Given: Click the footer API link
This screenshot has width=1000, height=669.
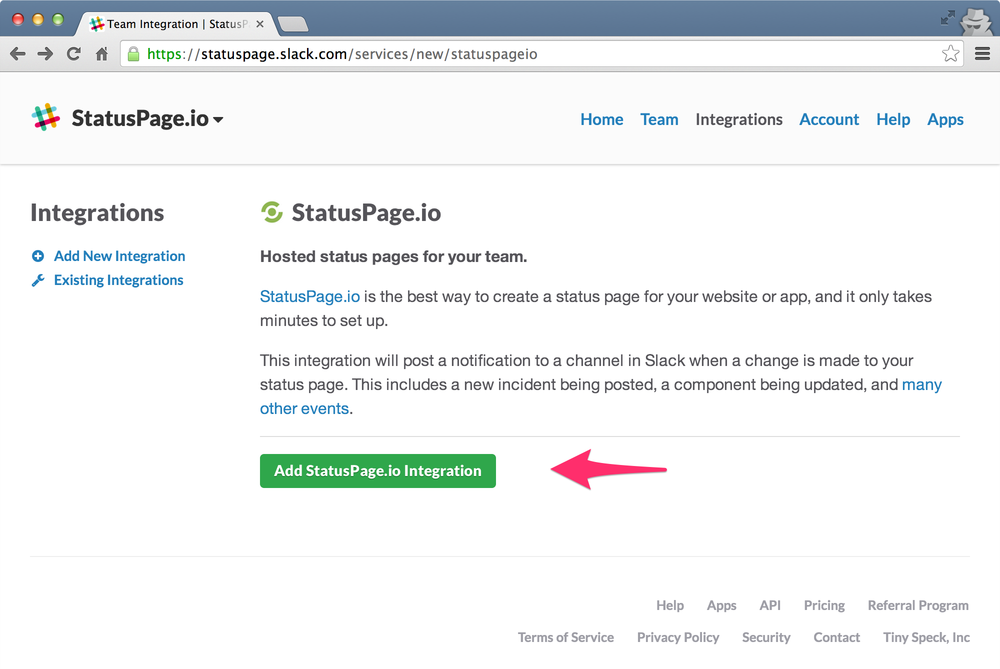Looking at the screenshot, I should (x=770, y=605).
